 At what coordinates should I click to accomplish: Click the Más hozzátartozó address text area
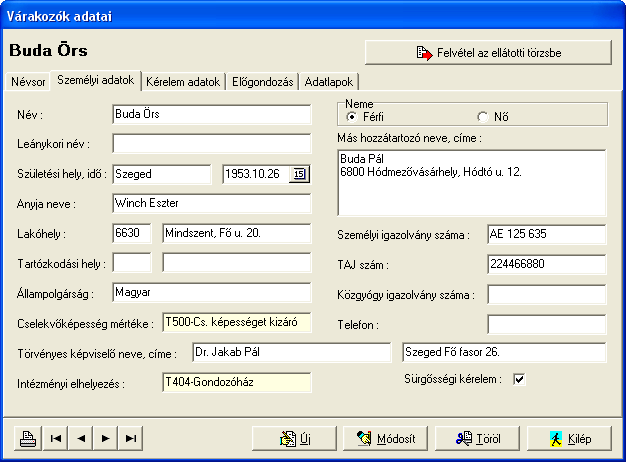pos(471,183)
